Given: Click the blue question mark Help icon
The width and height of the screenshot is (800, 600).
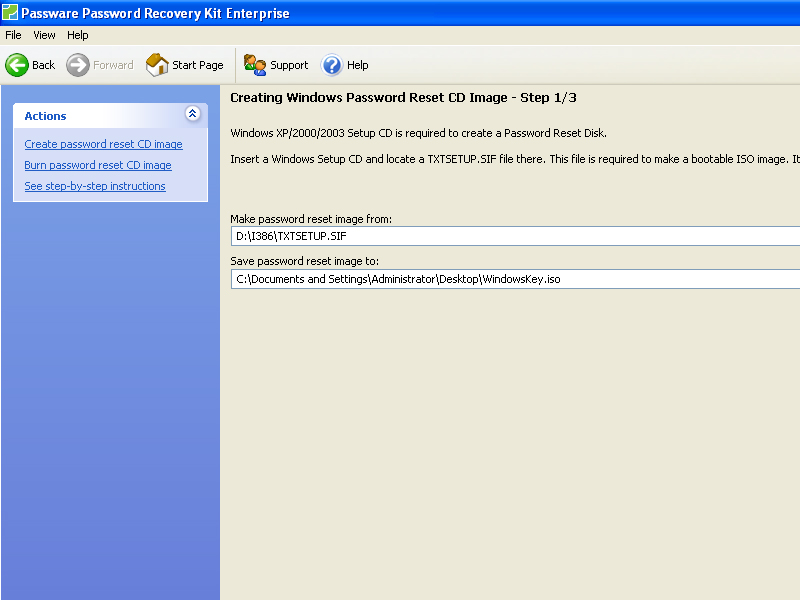Looking at the screenshot, I should pos(332,65).
